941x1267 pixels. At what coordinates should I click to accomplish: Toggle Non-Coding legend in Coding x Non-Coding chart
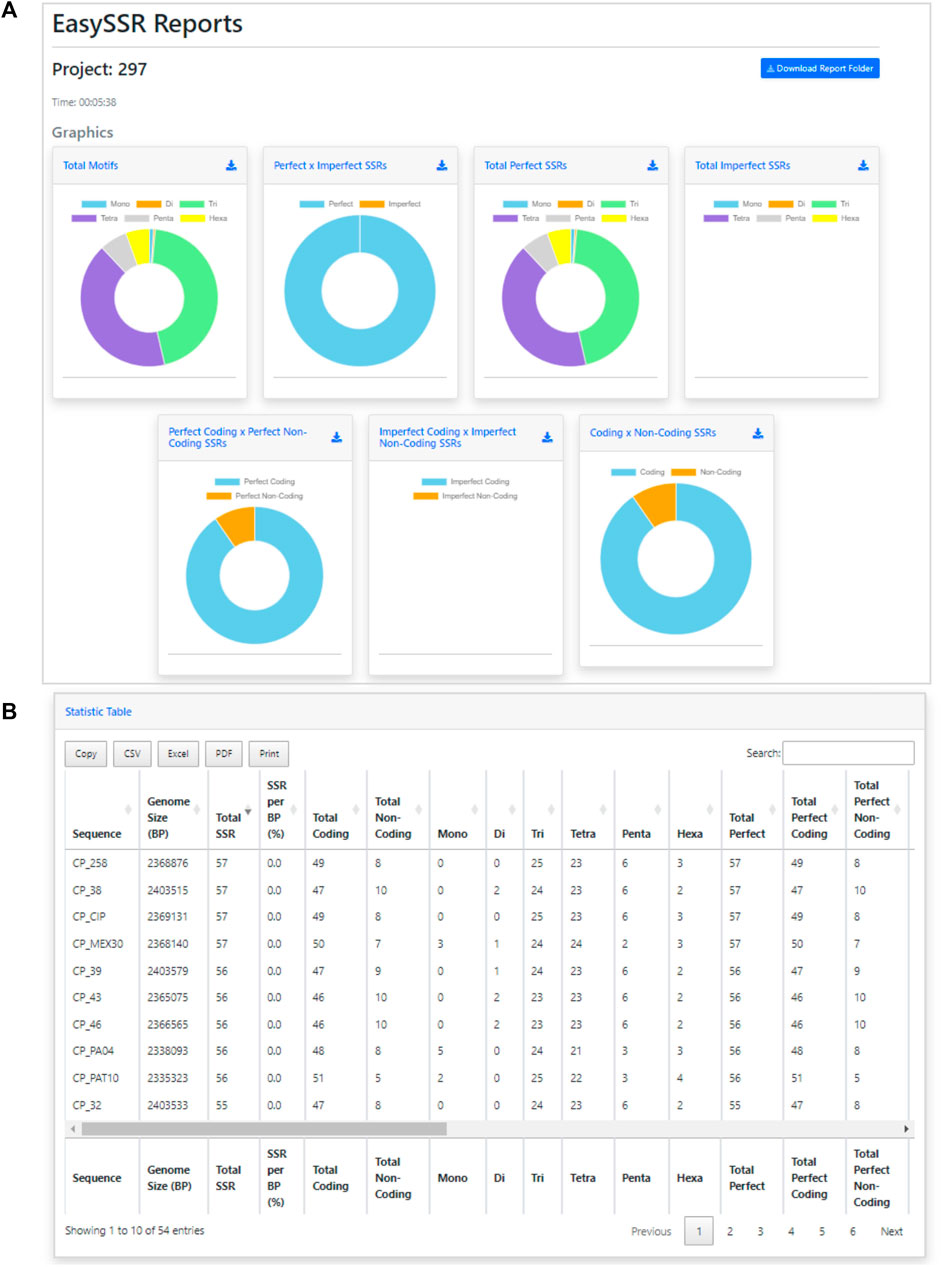point(705,472)
